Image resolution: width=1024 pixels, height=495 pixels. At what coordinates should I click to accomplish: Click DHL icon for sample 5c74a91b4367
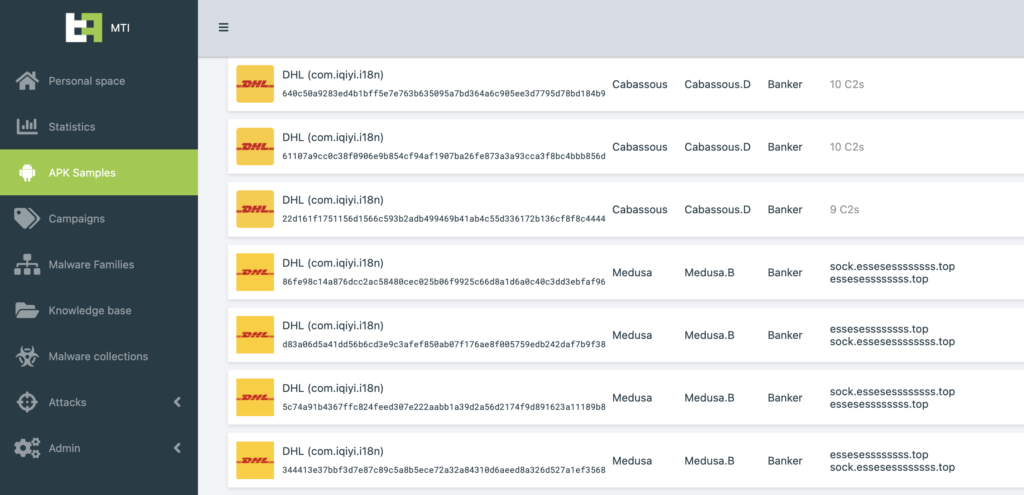(x=255, y=397)
